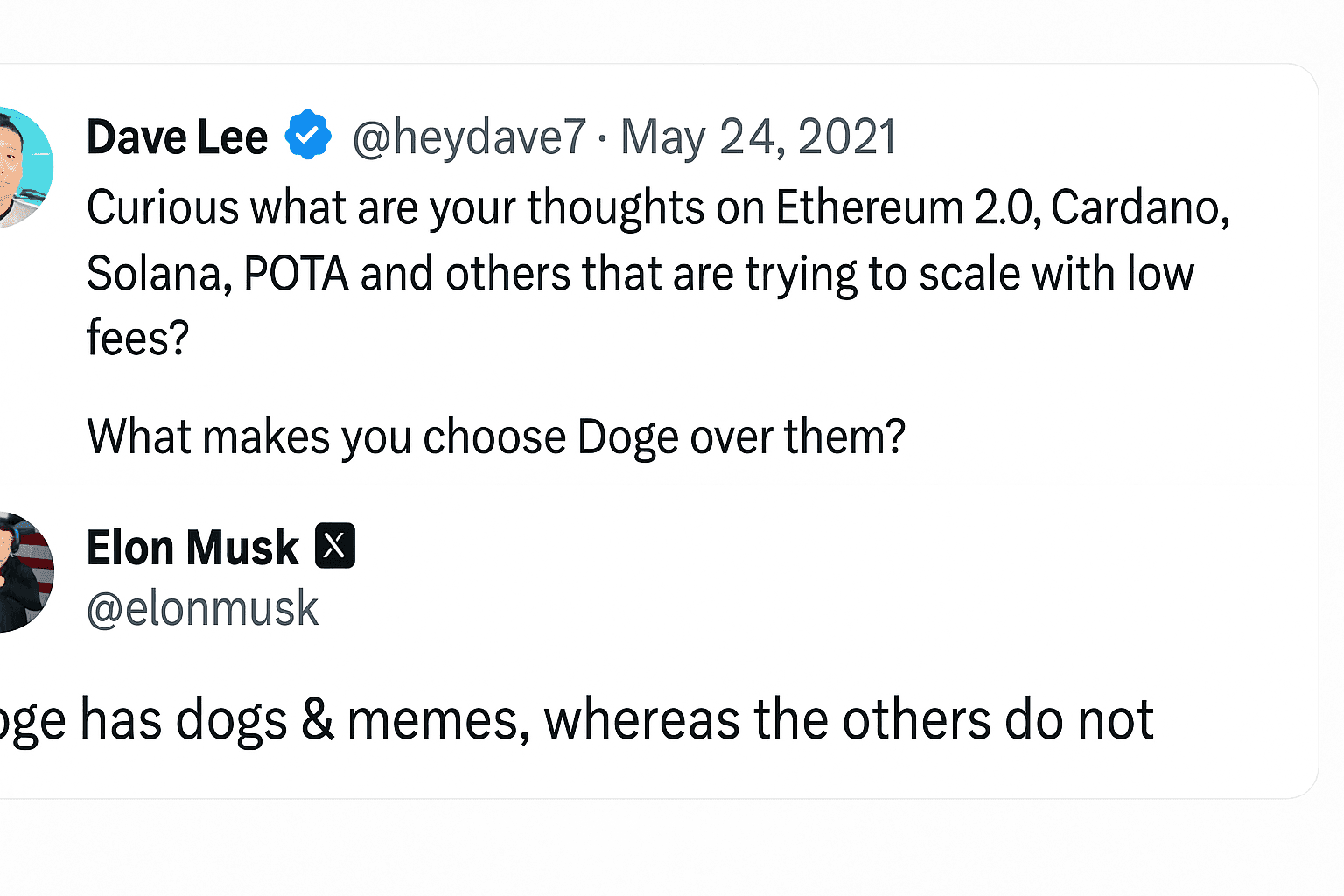Open the @elonmusk handle link

tap(202, 609)
